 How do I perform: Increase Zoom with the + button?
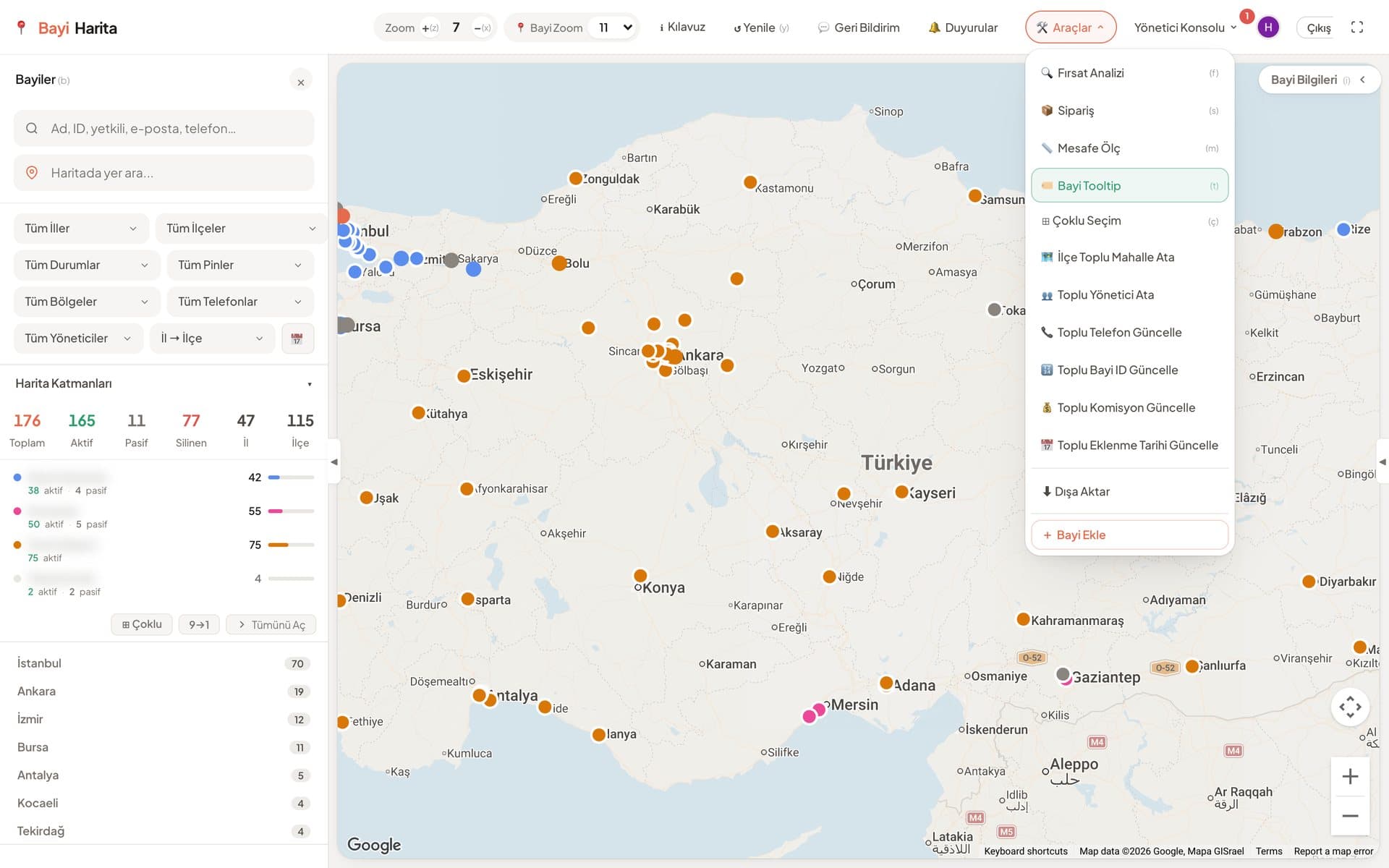tap(430, 28)
